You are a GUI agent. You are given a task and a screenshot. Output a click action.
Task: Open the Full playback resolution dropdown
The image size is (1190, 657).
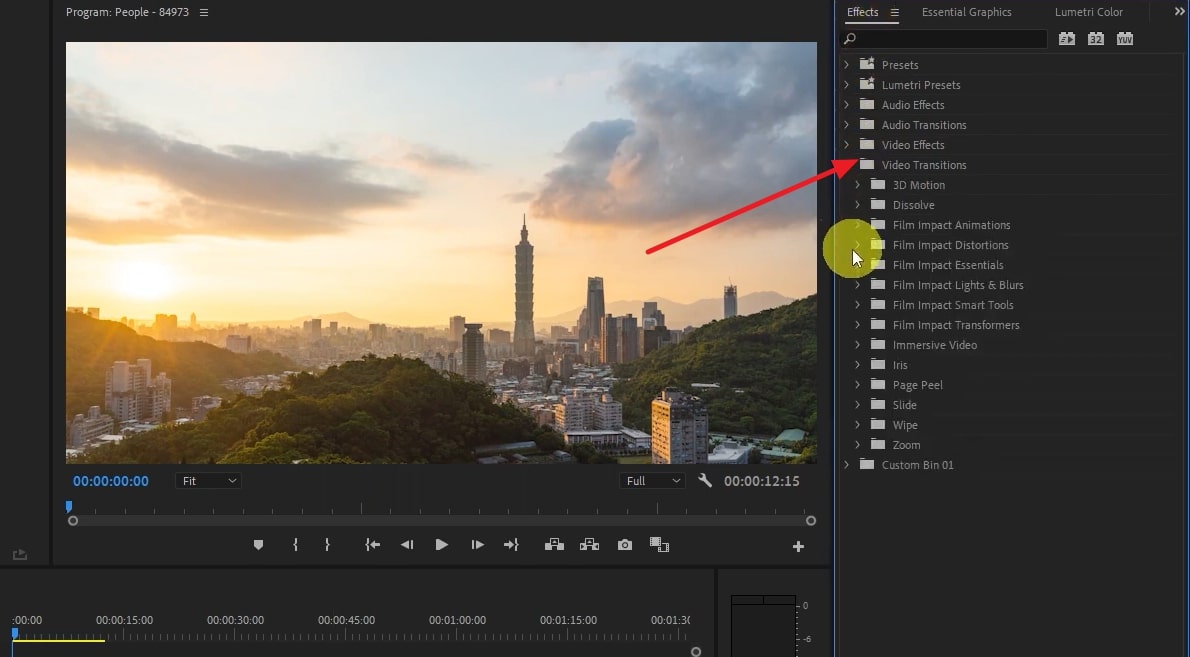click(x=652, y=481)
